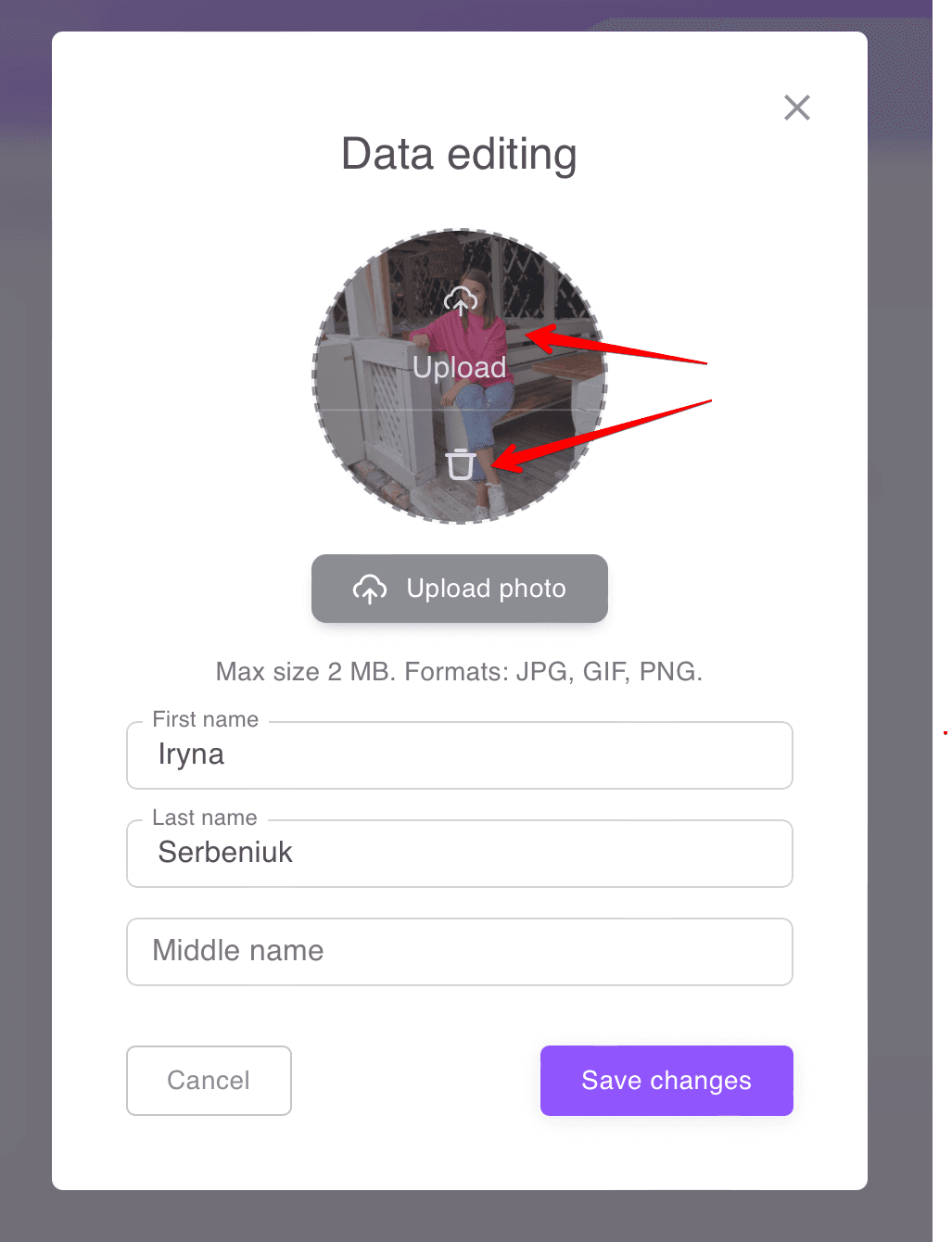Click the "First name" floating label

(x=205, y=719)
